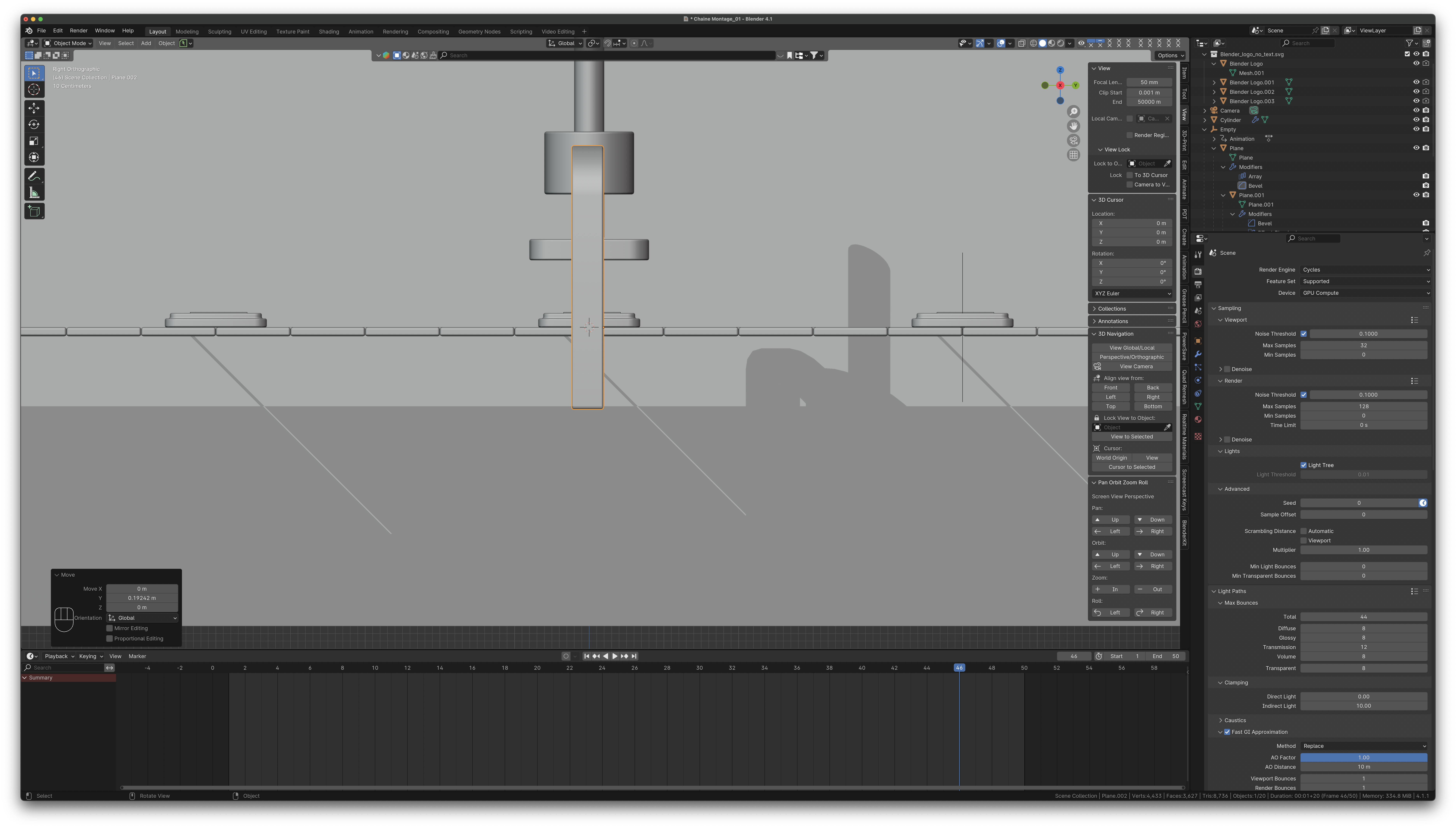The width and height of the screenshot is (1456, 828).
Task: Enable Mirror Editing checkbox
Action: (110, 628)
